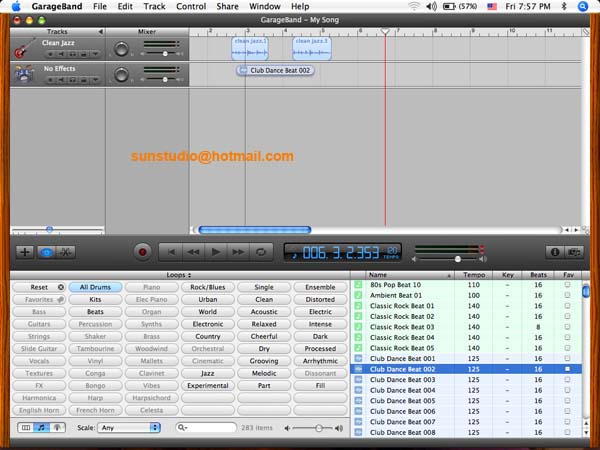Go to the beginning of the song
600x450 pixels.
[171, 252]
